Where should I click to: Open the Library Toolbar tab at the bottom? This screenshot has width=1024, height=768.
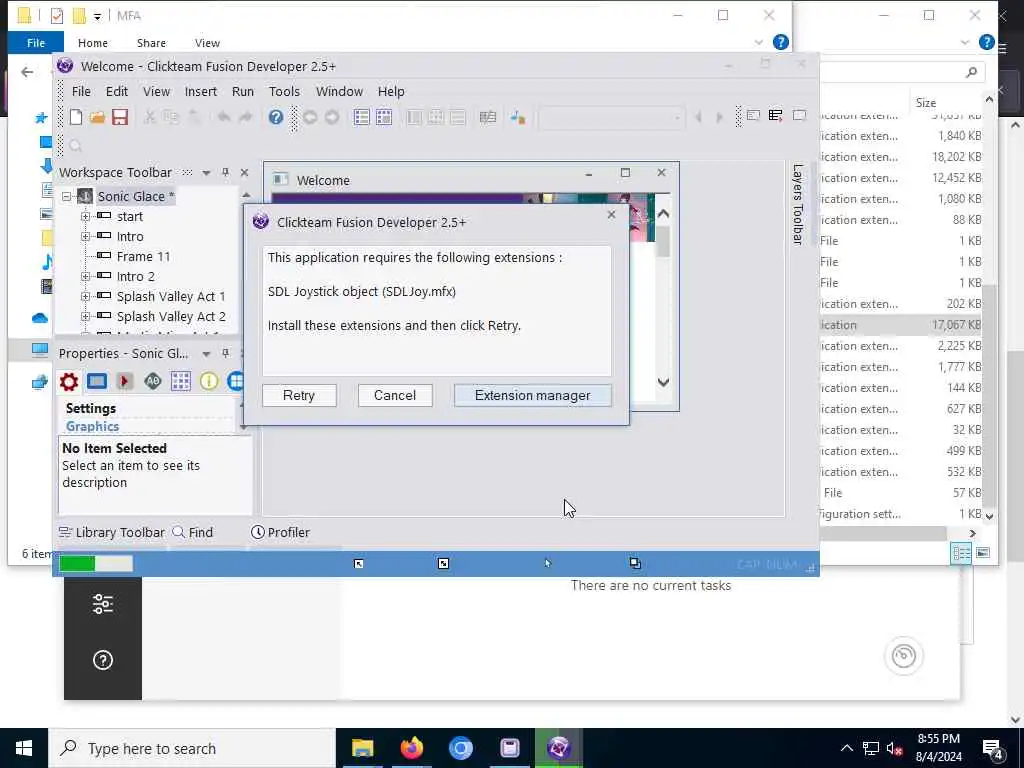pyautogui.click(x=112, y=532)
